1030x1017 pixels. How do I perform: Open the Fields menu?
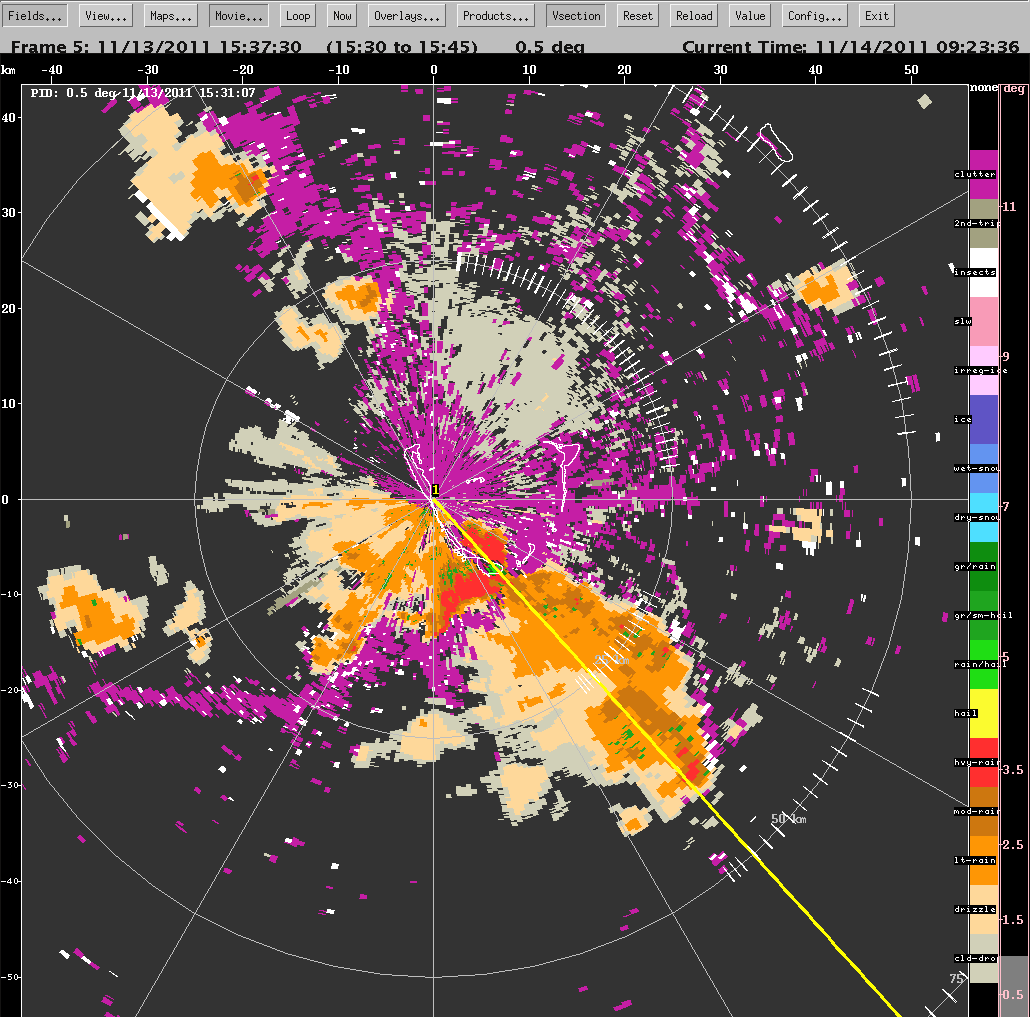37,15
